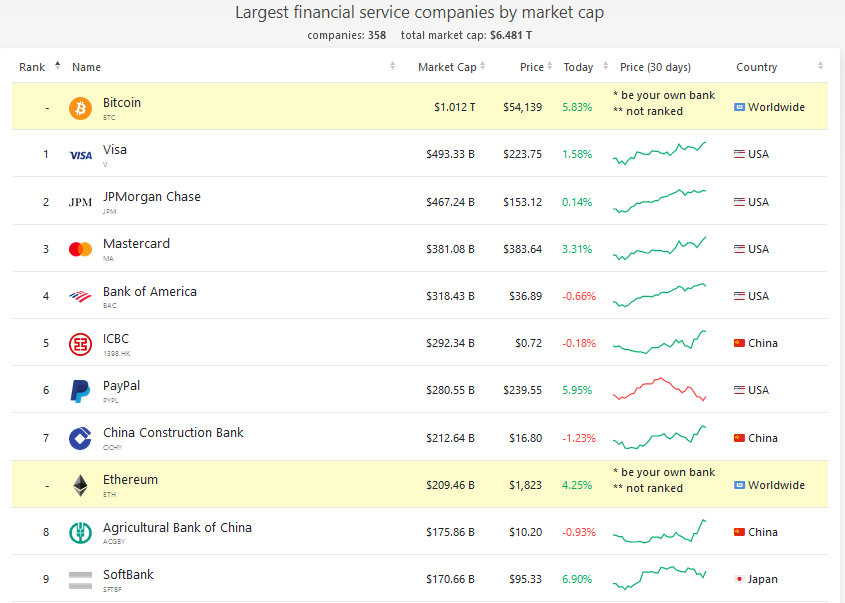Click China flag in Agricultural Bank row

pyautogui.click(x=739, y=532)
